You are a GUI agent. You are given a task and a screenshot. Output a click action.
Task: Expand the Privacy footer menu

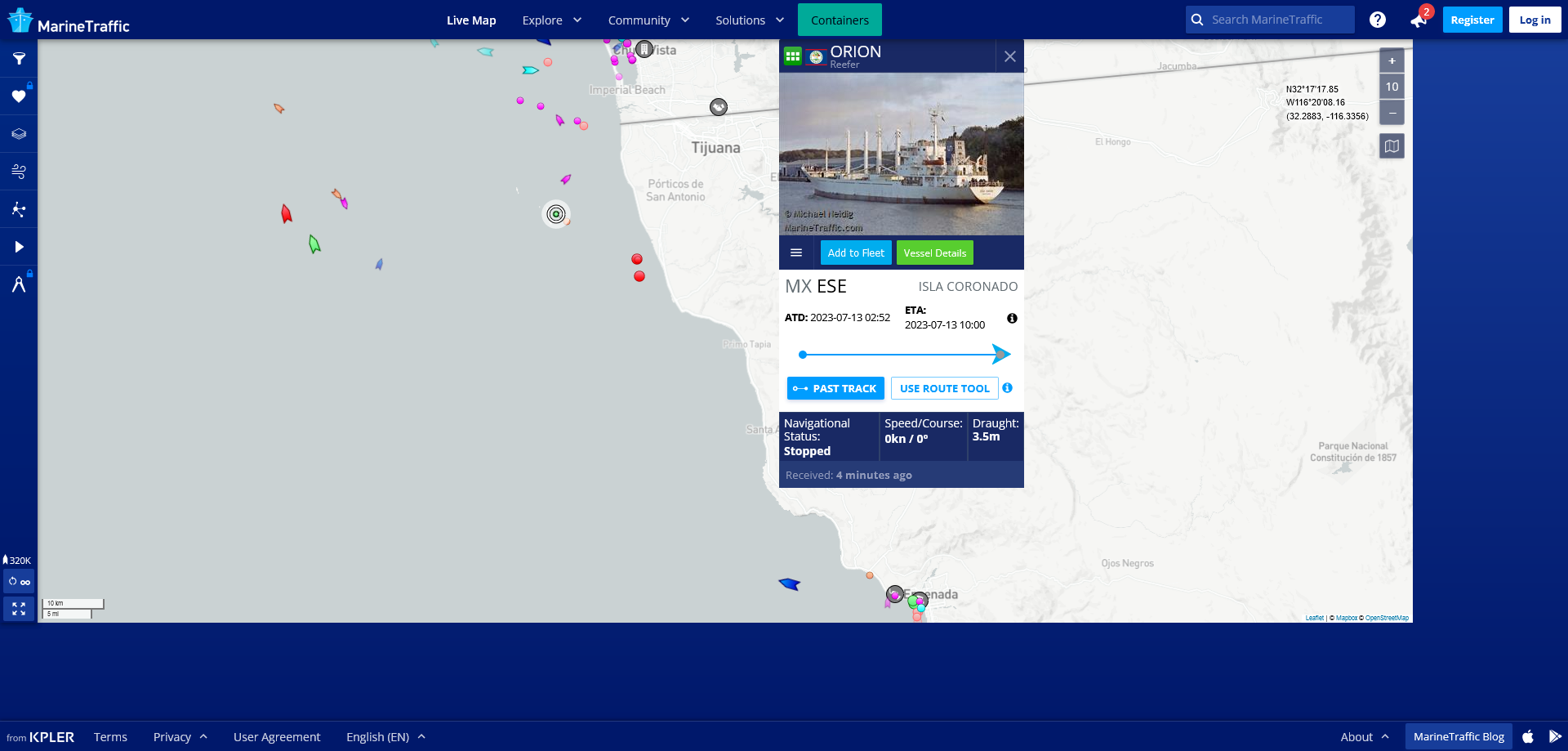coord(180,736)
